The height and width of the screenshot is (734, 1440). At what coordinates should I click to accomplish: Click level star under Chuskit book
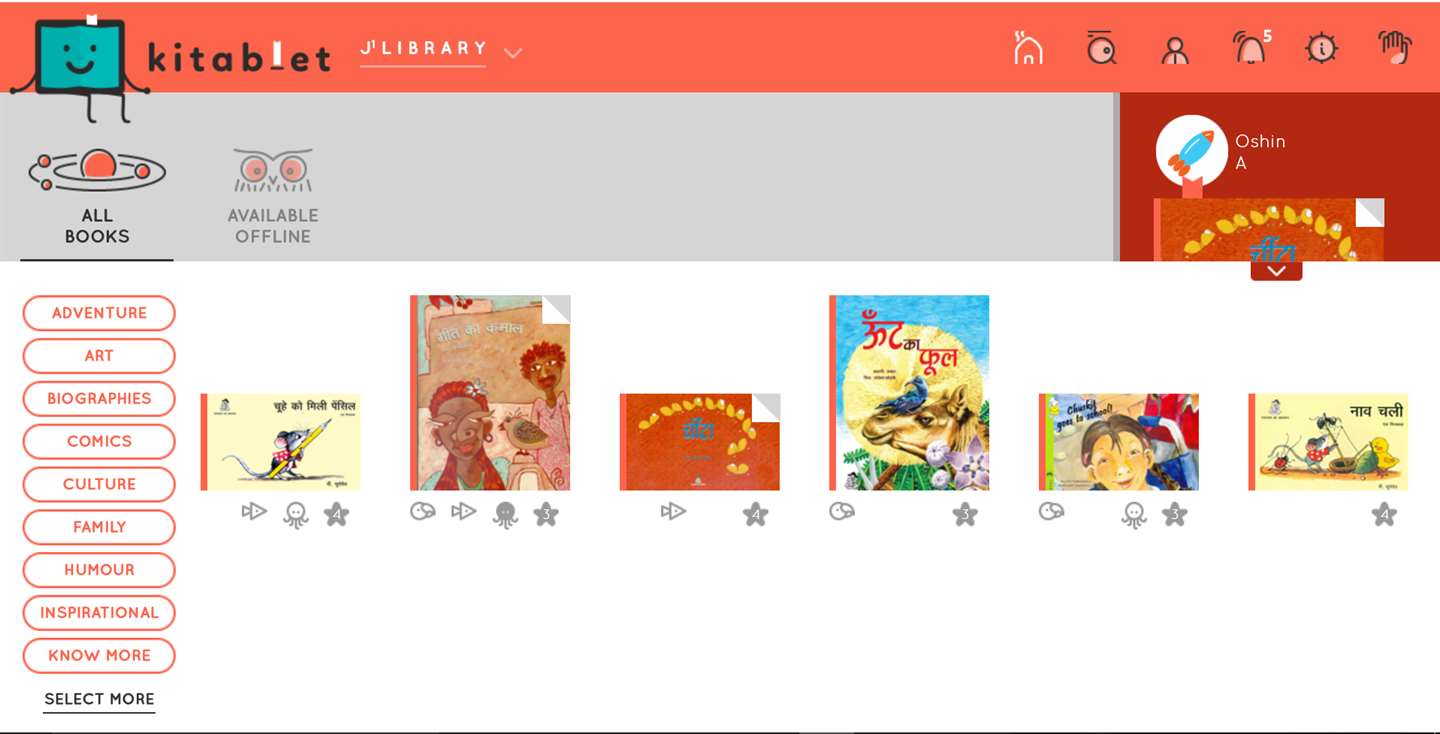[1175, 515]
